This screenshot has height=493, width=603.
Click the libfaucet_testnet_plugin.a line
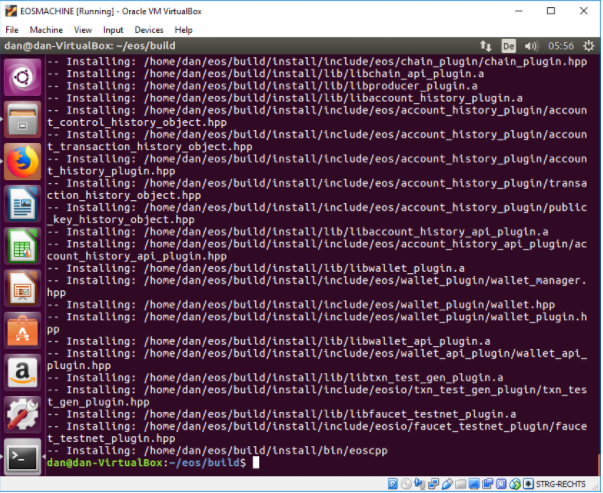click(282, 414)
